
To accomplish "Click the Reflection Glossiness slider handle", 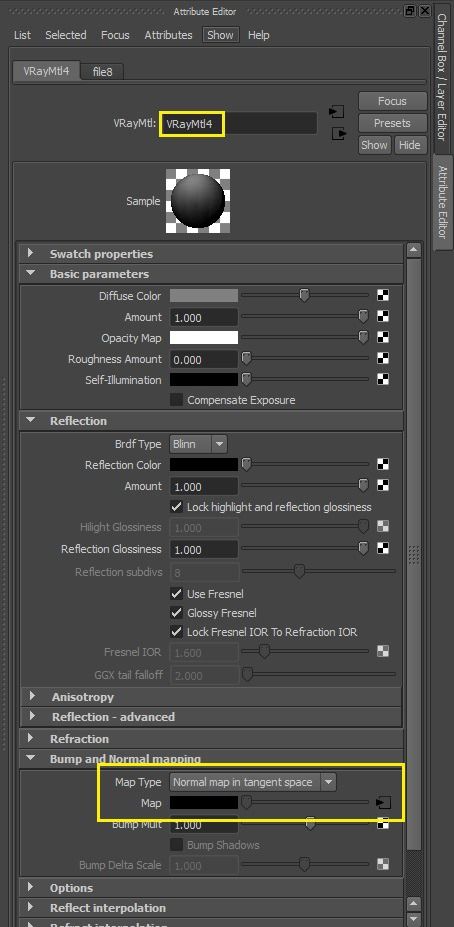I will [x=364, y=549].
